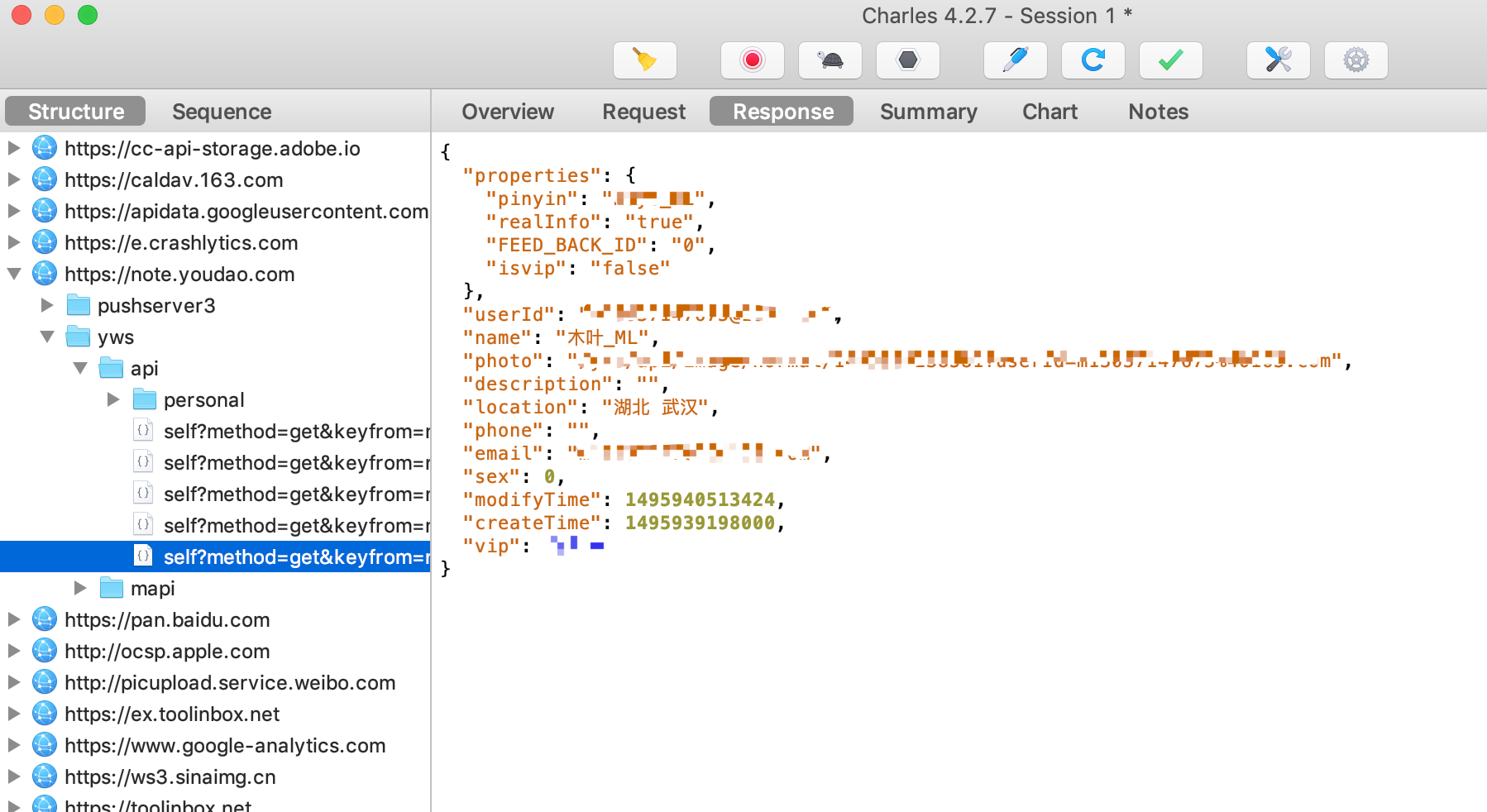Viewport: 1487px width, 812px height.
Task: Click the "realInfo" key in properties
Action: [543, 222]
